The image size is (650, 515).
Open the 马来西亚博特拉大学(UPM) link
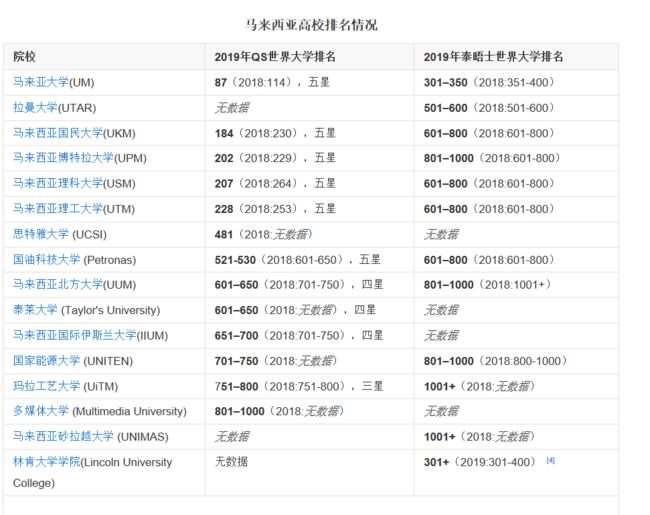63,158
